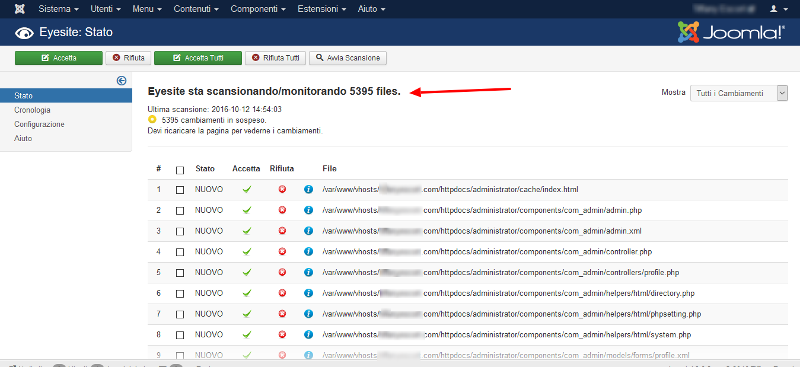Click the Joomla logo icon in top menu bar
The image size is (800, 367).
(x=19, y=9)
